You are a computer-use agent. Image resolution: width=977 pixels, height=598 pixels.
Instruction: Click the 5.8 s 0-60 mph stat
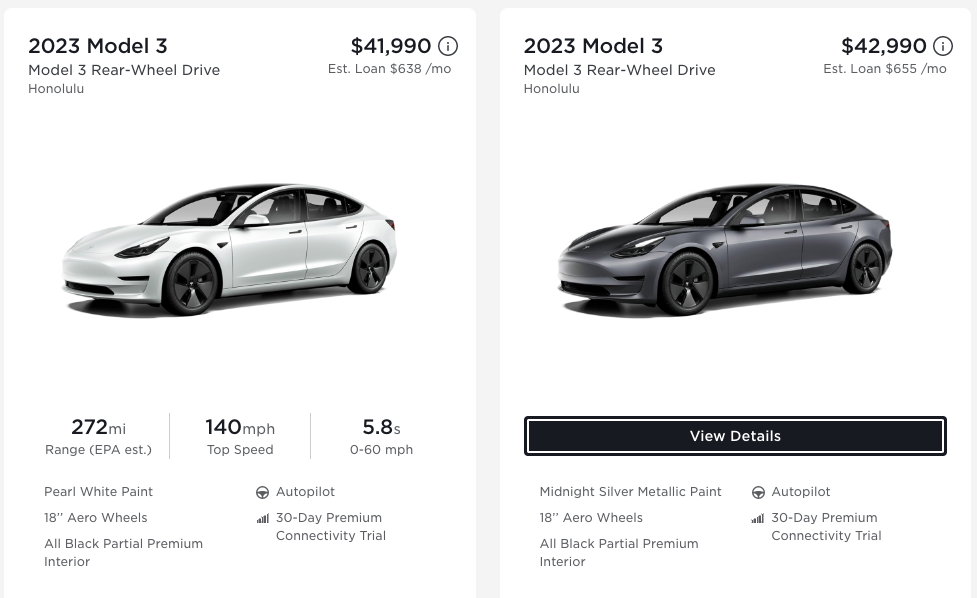[381, 436]
